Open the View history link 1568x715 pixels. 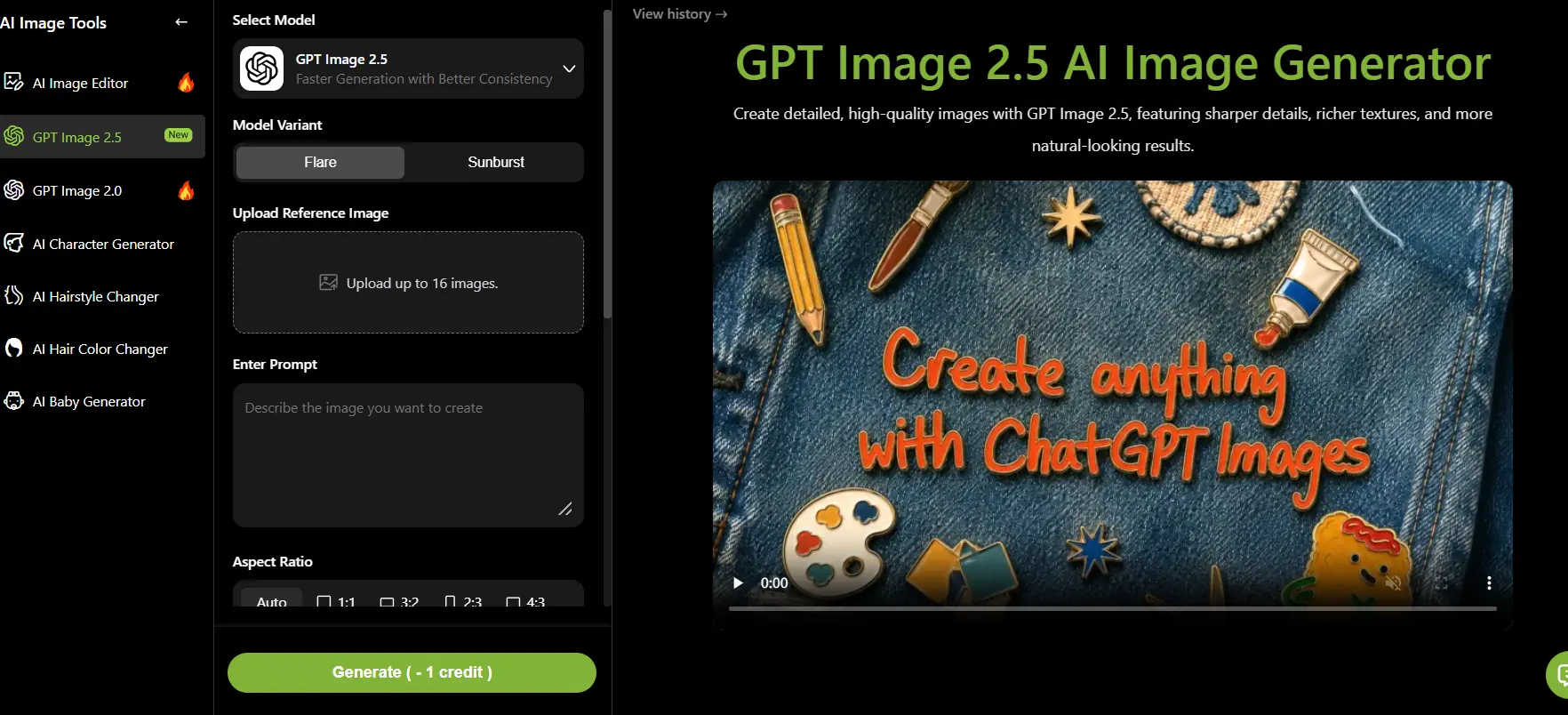point(680,14)
